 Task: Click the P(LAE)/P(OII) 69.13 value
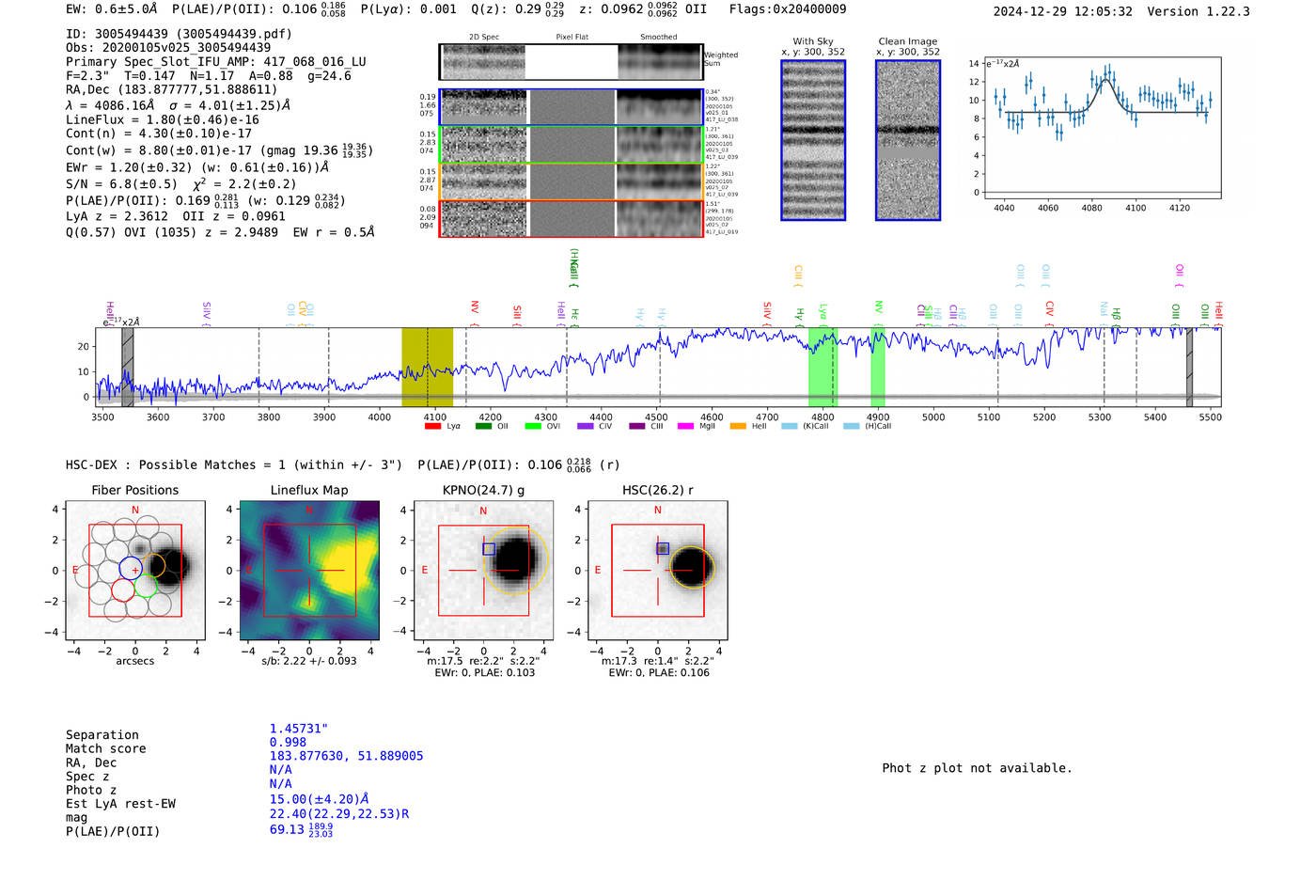click(301, 830)
